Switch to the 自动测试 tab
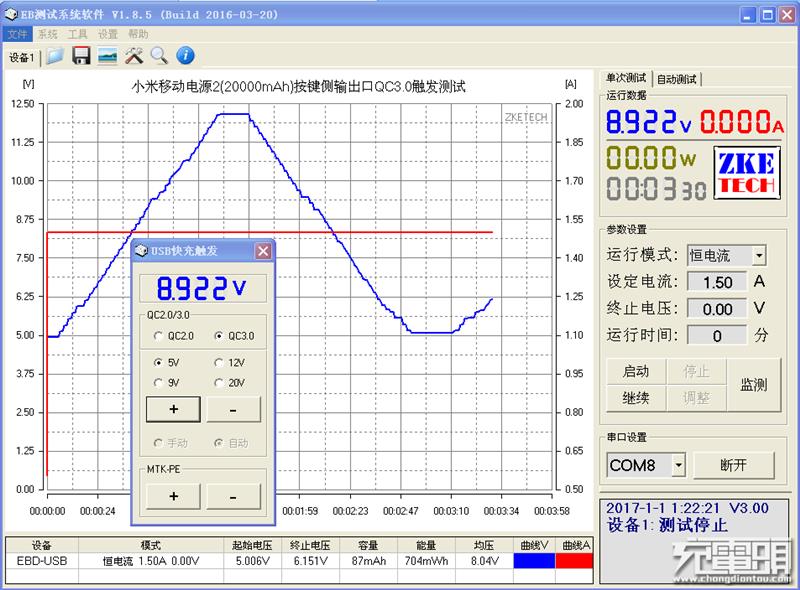This screenshot has height=590, width=800. point(677,79)
